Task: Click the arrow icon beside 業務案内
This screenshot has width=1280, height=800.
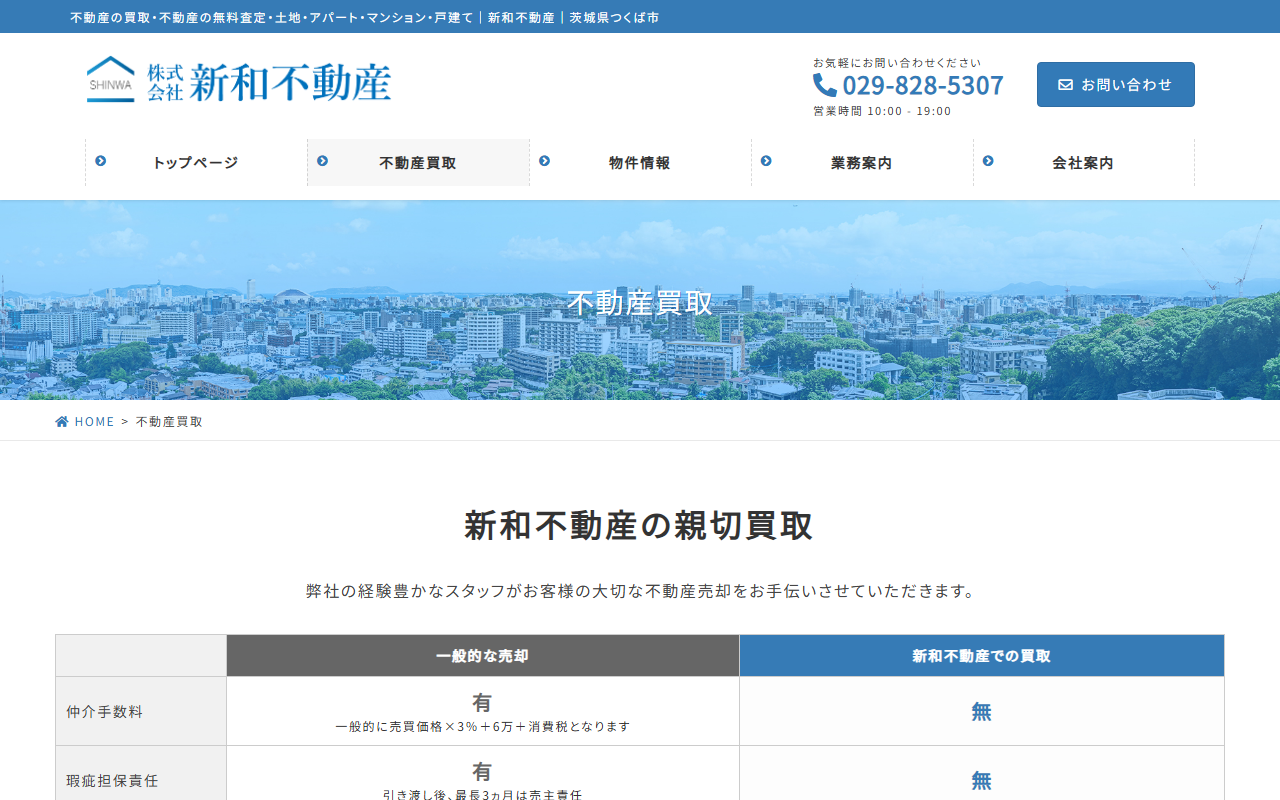Action: click(766, 160)
